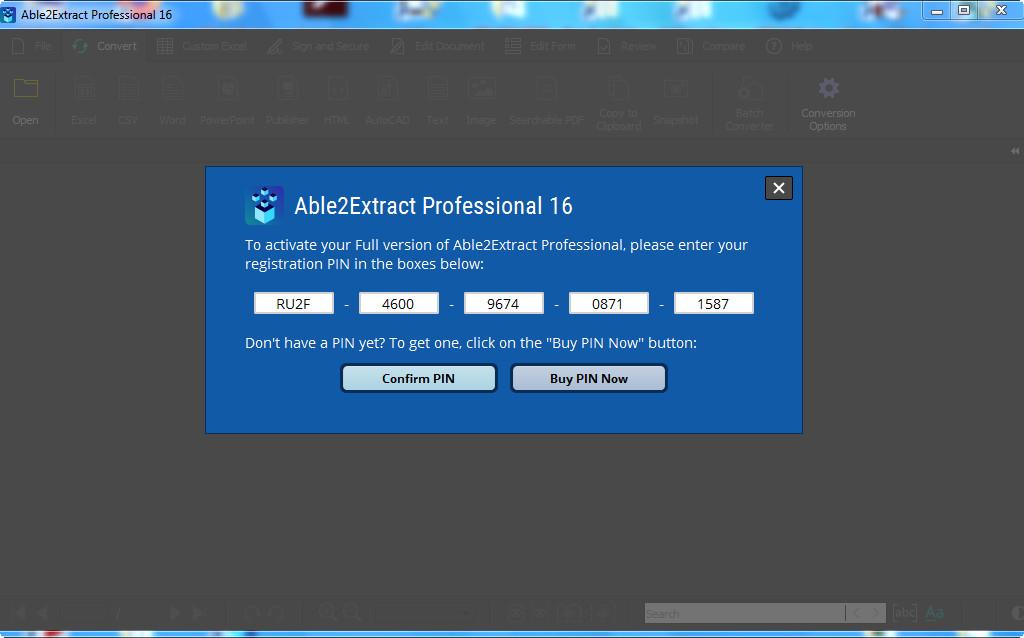Open a file with the Open folder icon
Screen dimensions: 1024x638
(25, 88)
